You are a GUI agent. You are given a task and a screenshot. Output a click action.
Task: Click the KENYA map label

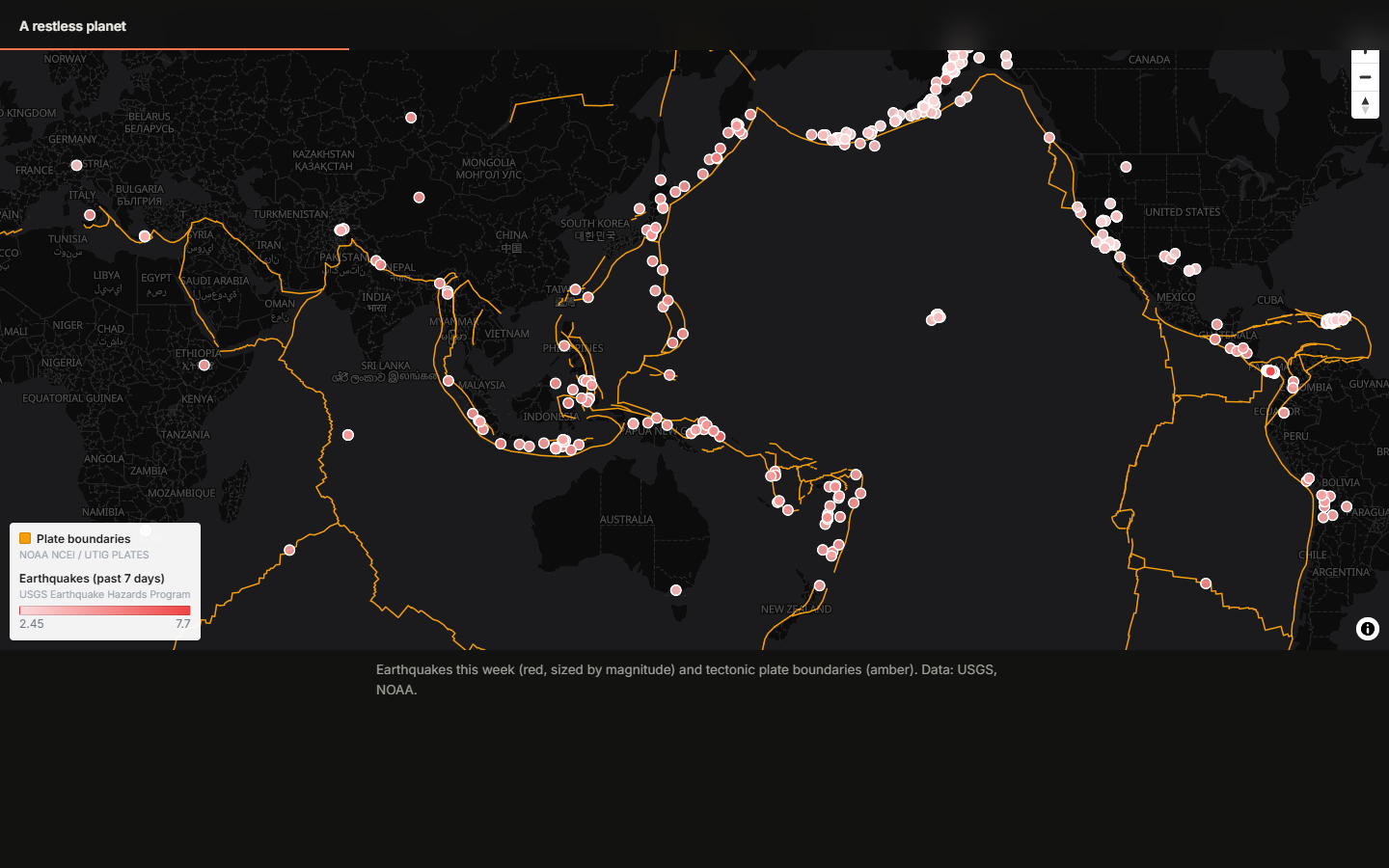click(x=198, y=399)
